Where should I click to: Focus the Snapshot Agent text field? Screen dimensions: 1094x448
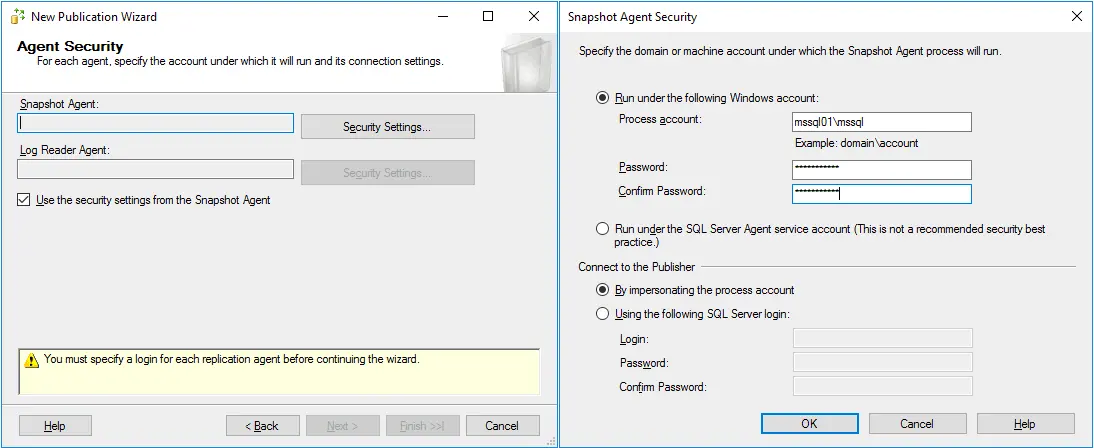[x=155, y=124]
